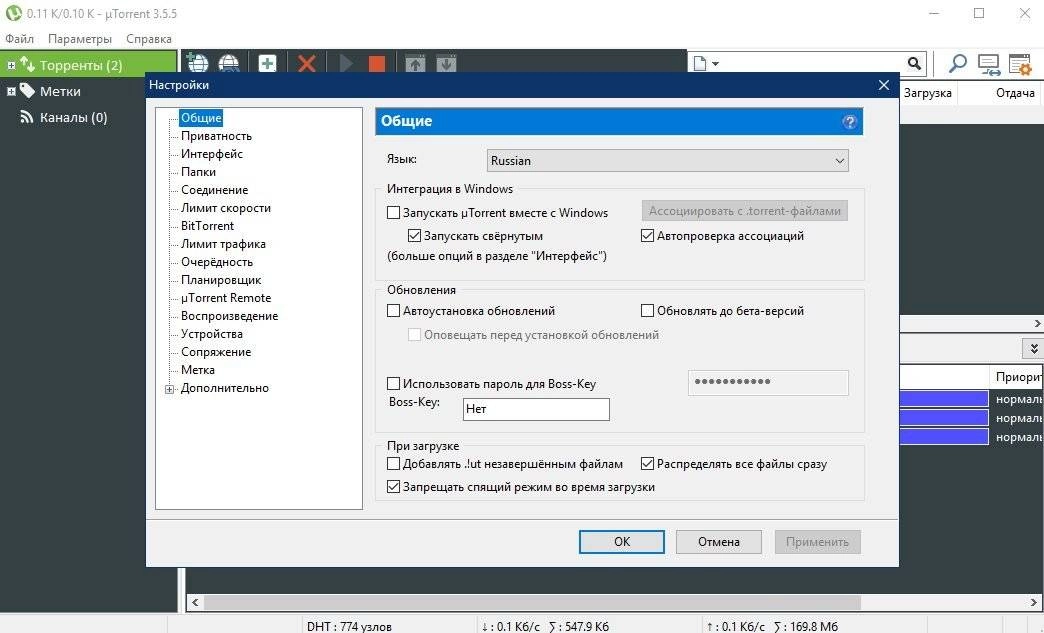Image resolution: width=1044 pixels, height=633 pixels.
Task: Uncheck Автопроверка ассоциаций
Action: tap(647, 236)
